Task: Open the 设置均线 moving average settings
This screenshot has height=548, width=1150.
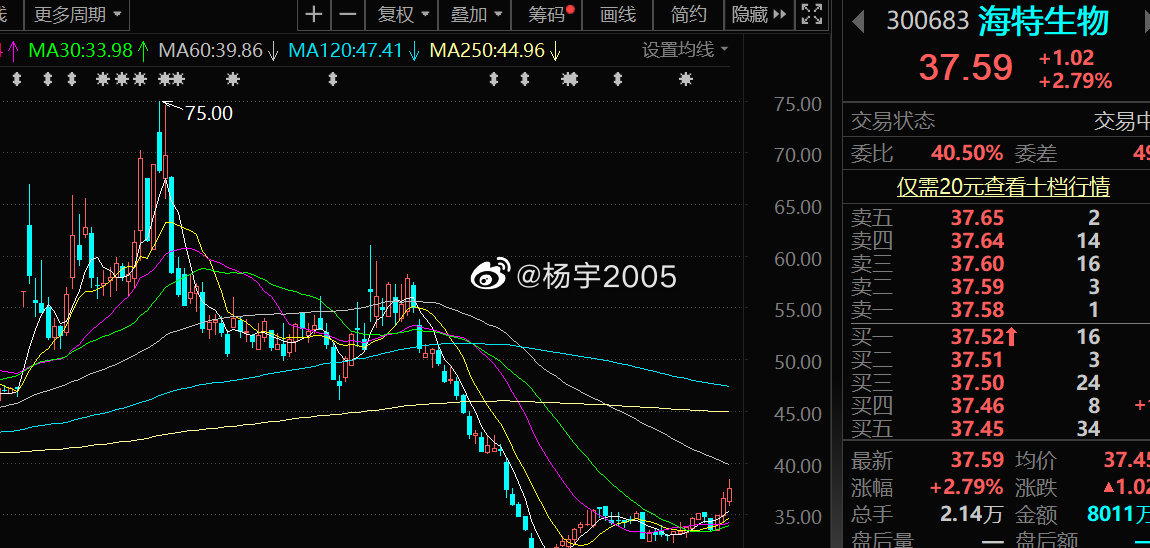Action: click(685, 50)
